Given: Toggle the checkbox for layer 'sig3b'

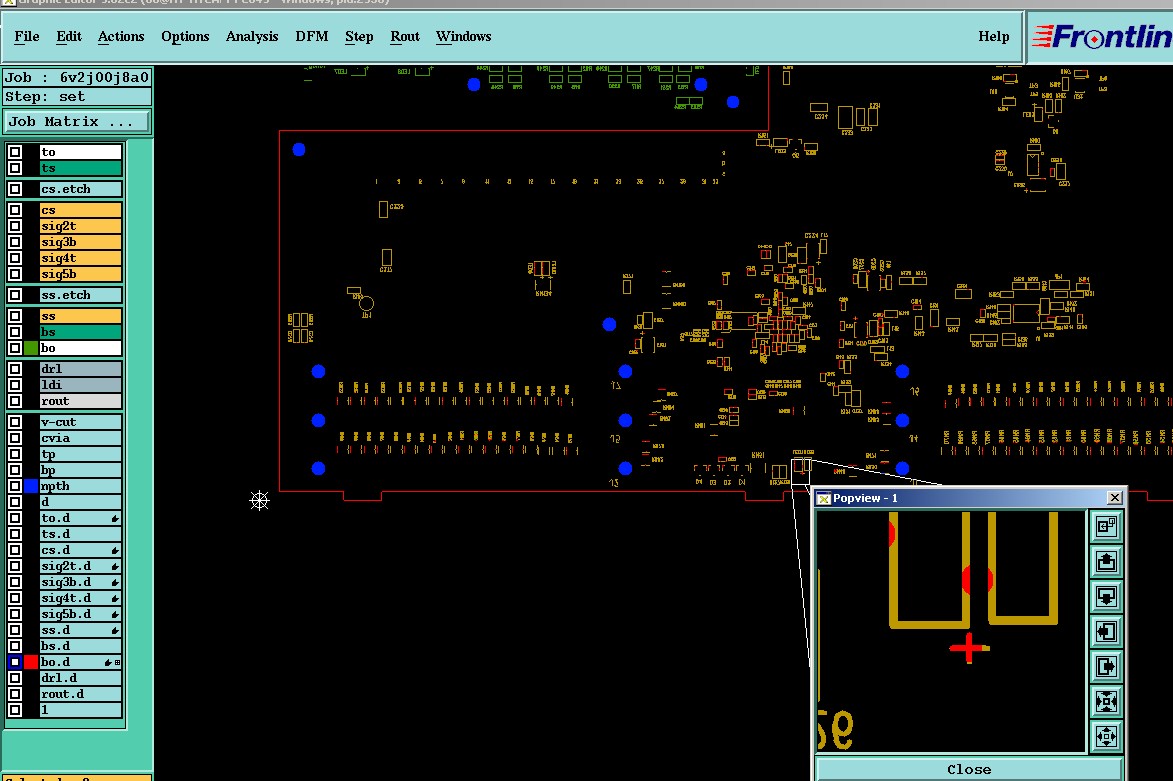Looking at the screenshot, I should (x=15, y=242).
